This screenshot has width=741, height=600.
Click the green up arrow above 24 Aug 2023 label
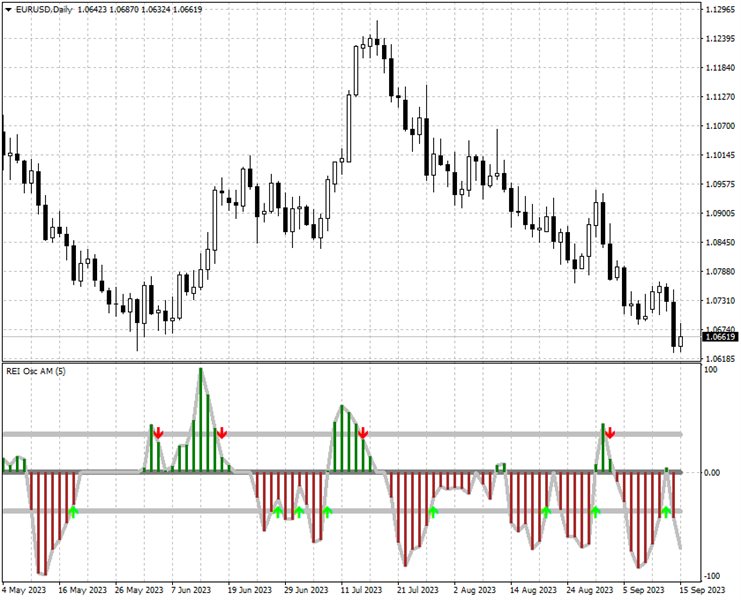click(595, 512)
